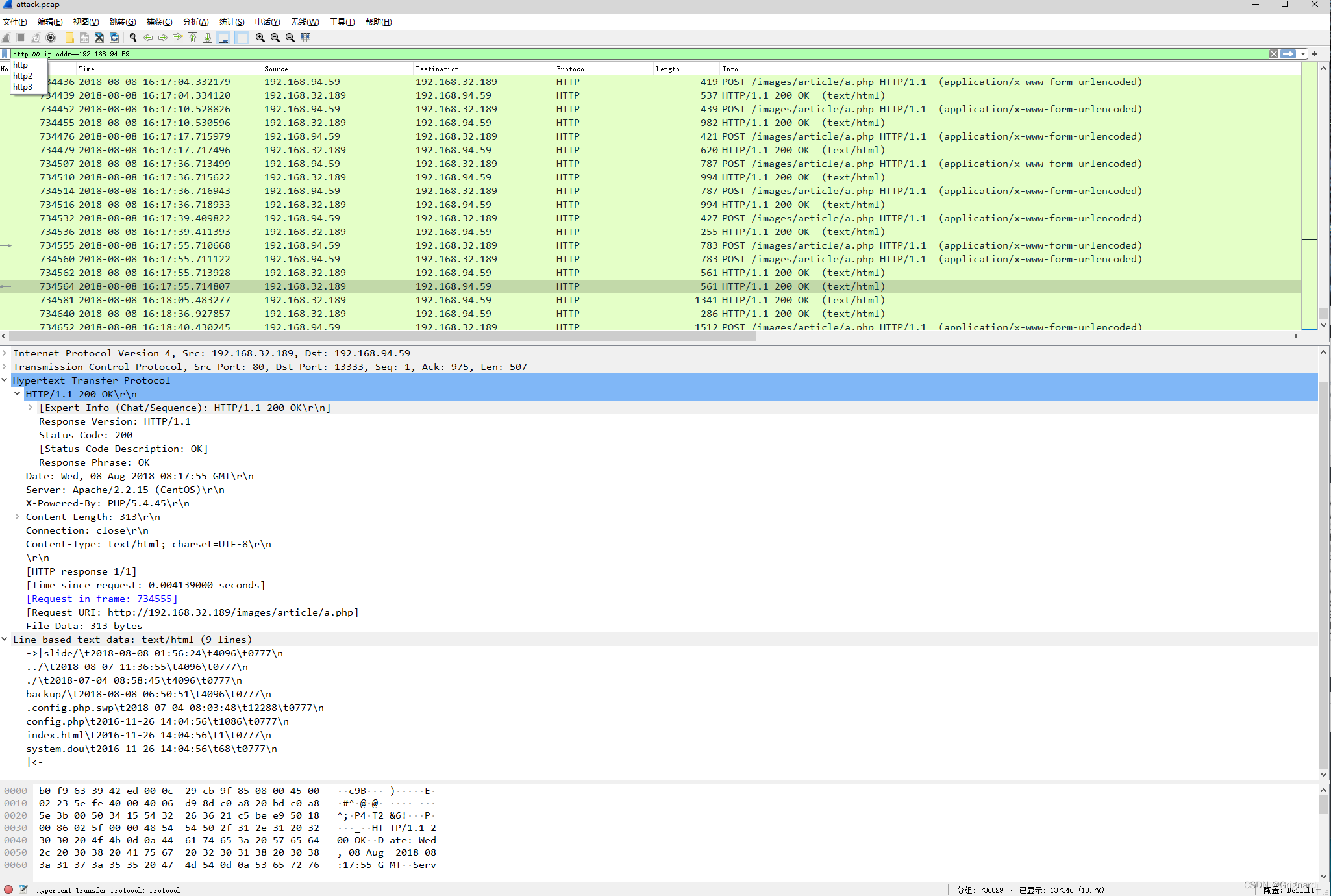
Task: Click the plus icon beside the filter bar
Action: click(x=1315, y=54)
